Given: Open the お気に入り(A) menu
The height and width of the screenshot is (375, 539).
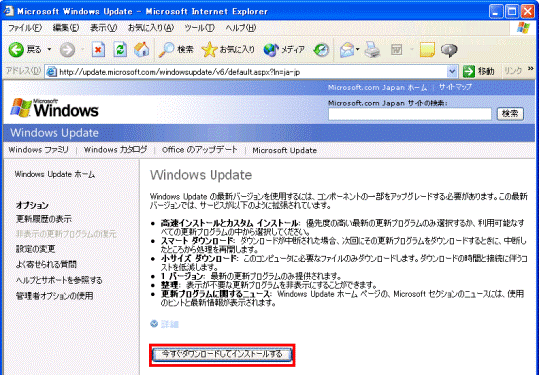Looking at the screenshot, I should (x=151, y=28).
